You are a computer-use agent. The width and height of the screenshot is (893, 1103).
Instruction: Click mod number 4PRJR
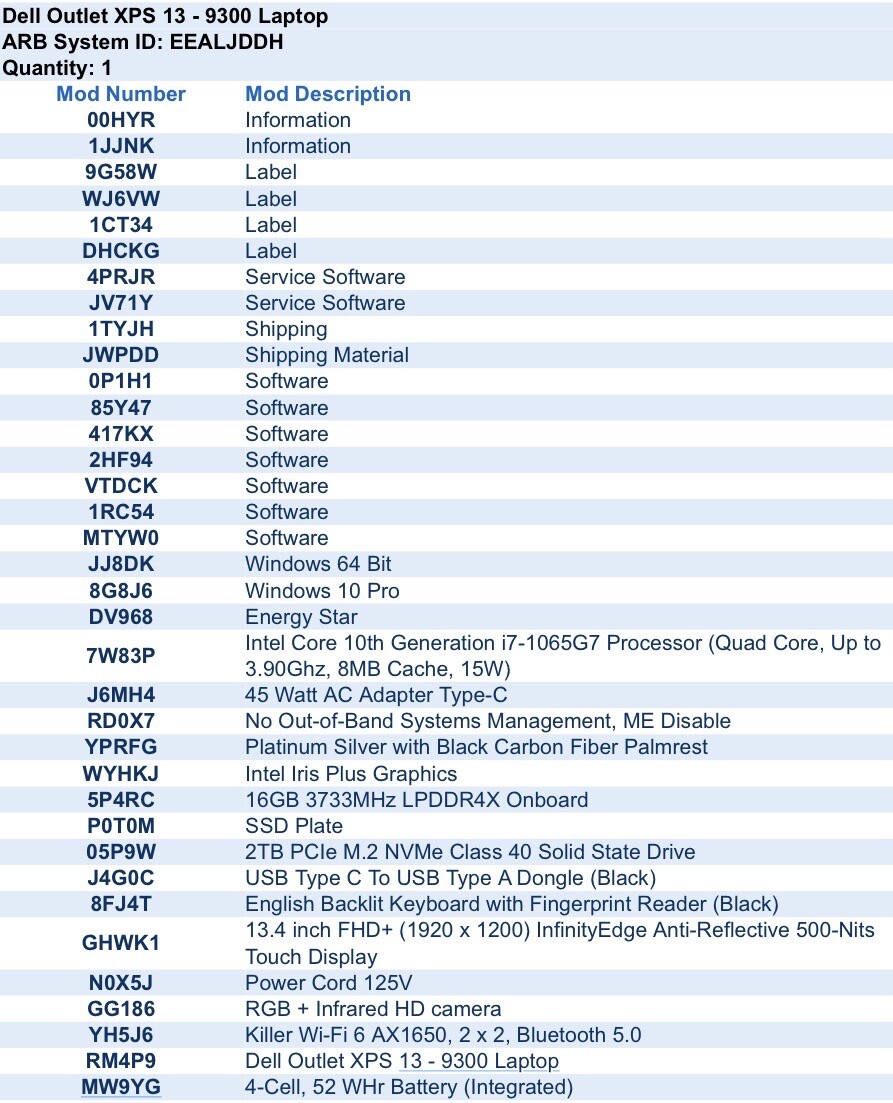[x=121, y=276]
